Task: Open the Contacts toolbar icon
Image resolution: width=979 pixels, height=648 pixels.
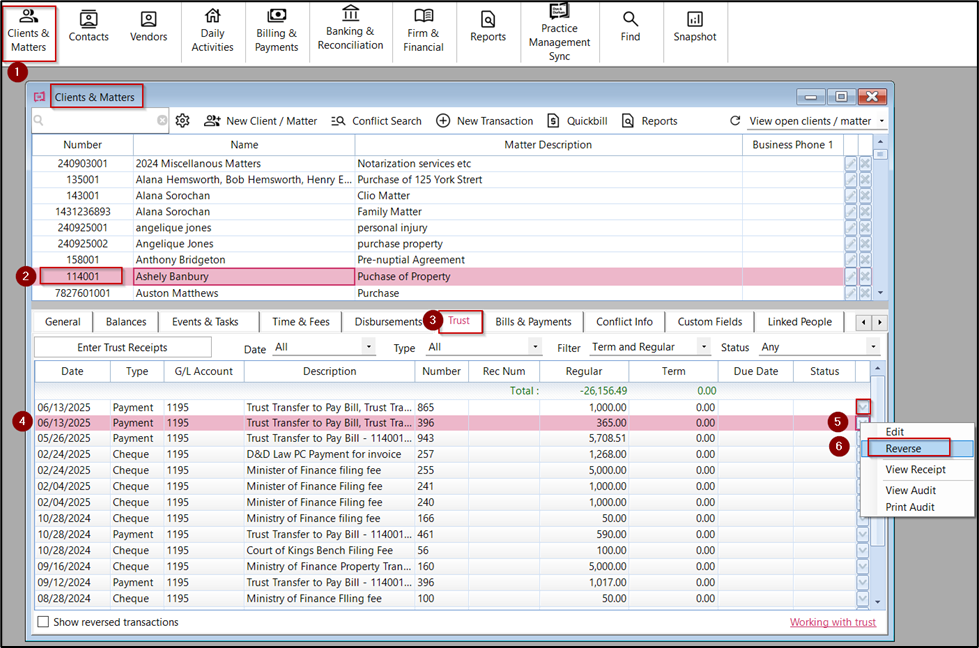Action: [x=88, y=30]
